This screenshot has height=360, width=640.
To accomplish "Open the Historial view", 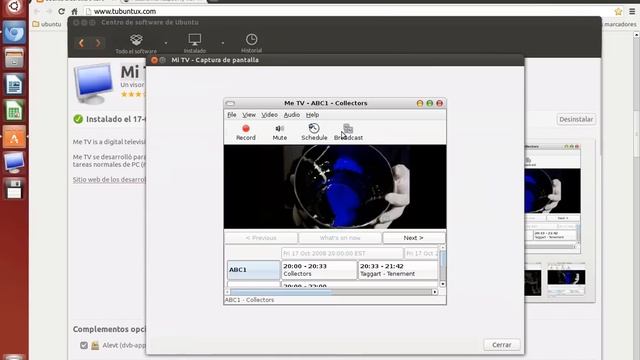I will click(251, 44).
